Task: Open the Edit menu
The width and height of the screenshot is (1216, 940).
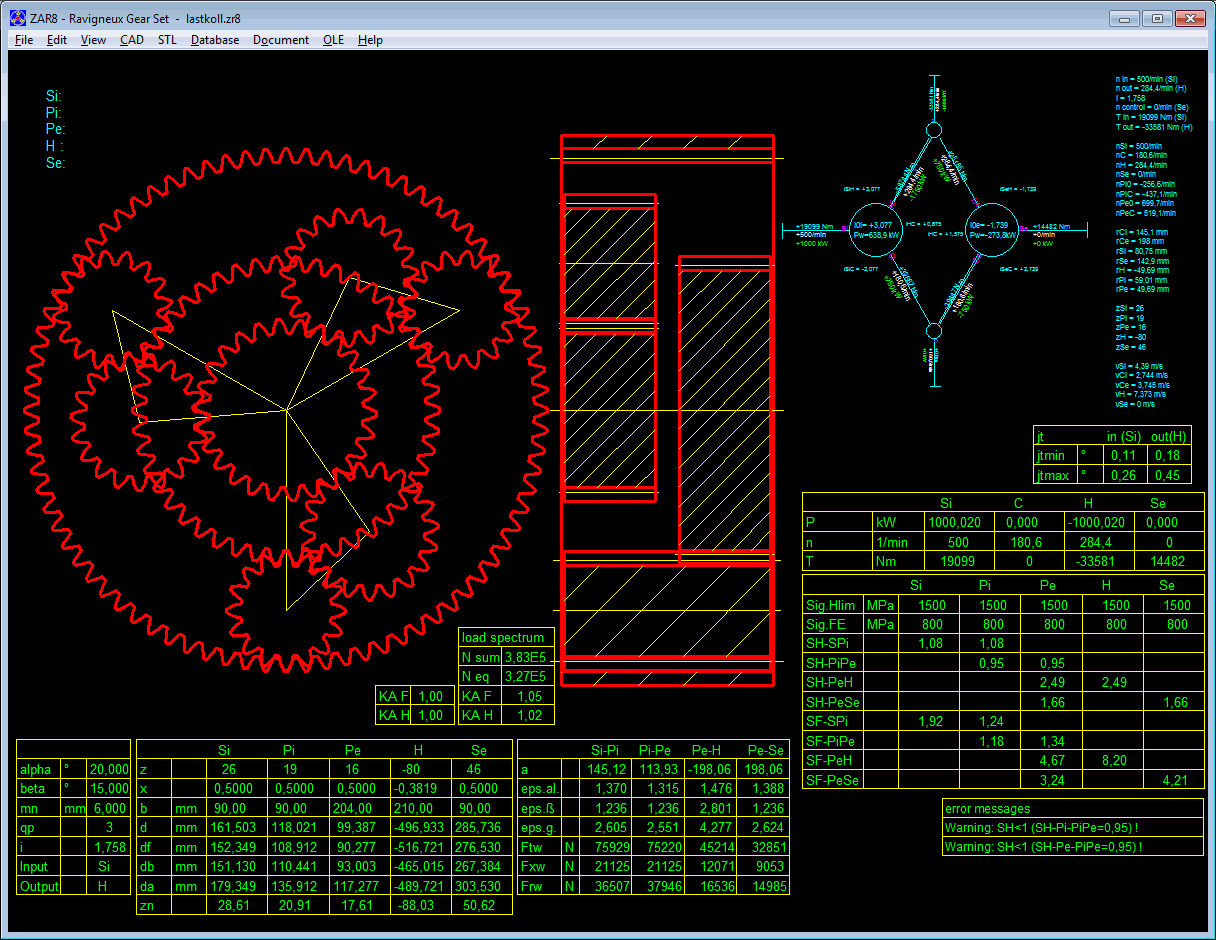Action: click(x=57, y=40)
